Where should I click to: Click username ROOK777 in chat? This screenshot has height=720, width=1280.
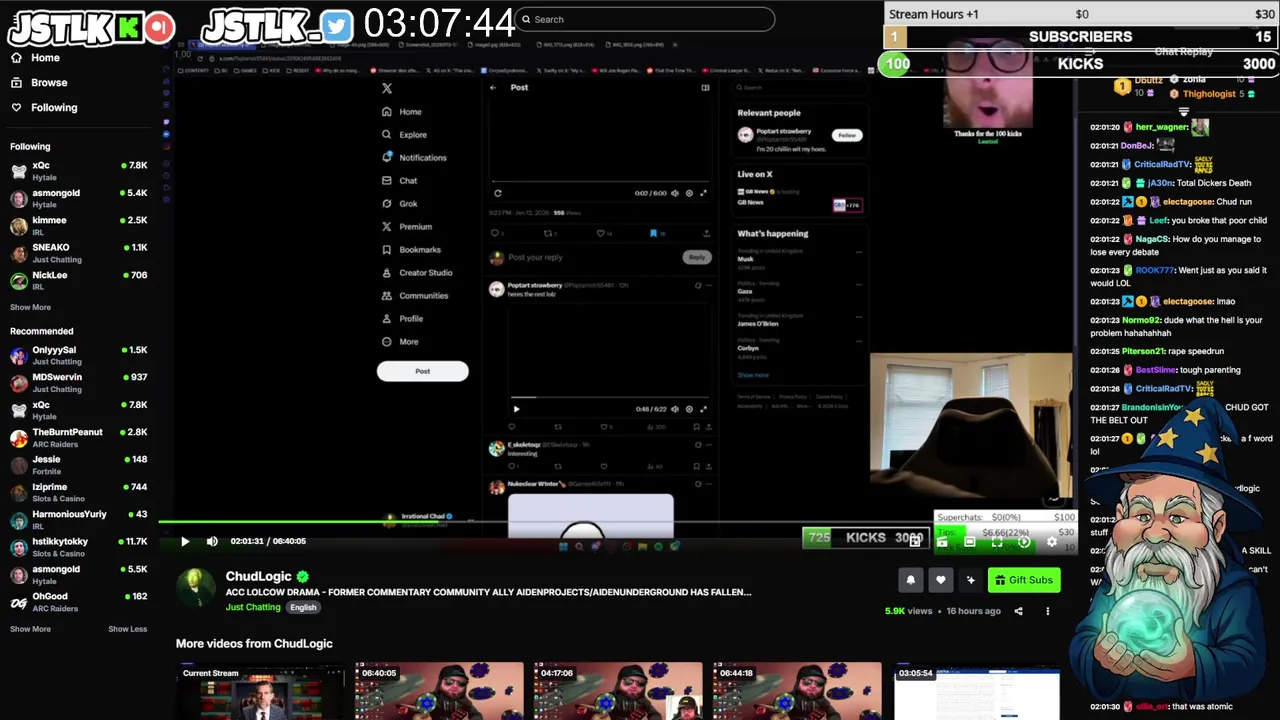[1154, 270]
